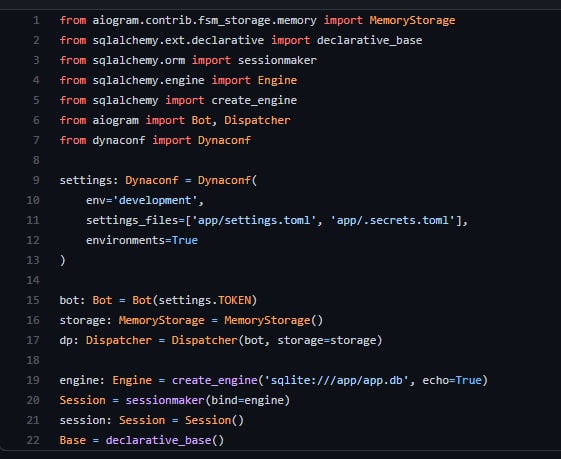This screenshot has width=561, height=459.
Task: Click the Base variable on line 22
Action: point(73,440)
